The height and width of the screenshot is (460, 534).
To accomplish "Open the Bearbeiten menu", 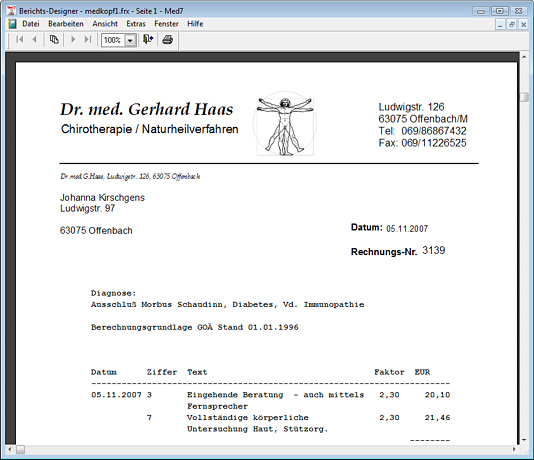I will click(66, 24).
